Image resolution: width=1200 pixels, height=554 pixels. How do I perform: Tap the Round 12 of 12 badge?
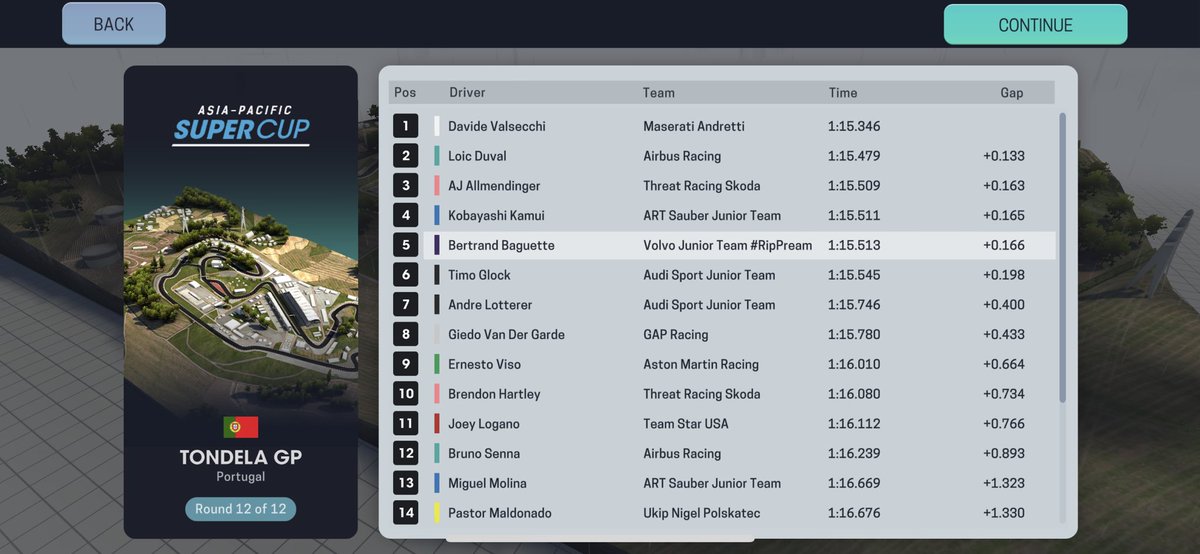[240, 509]
